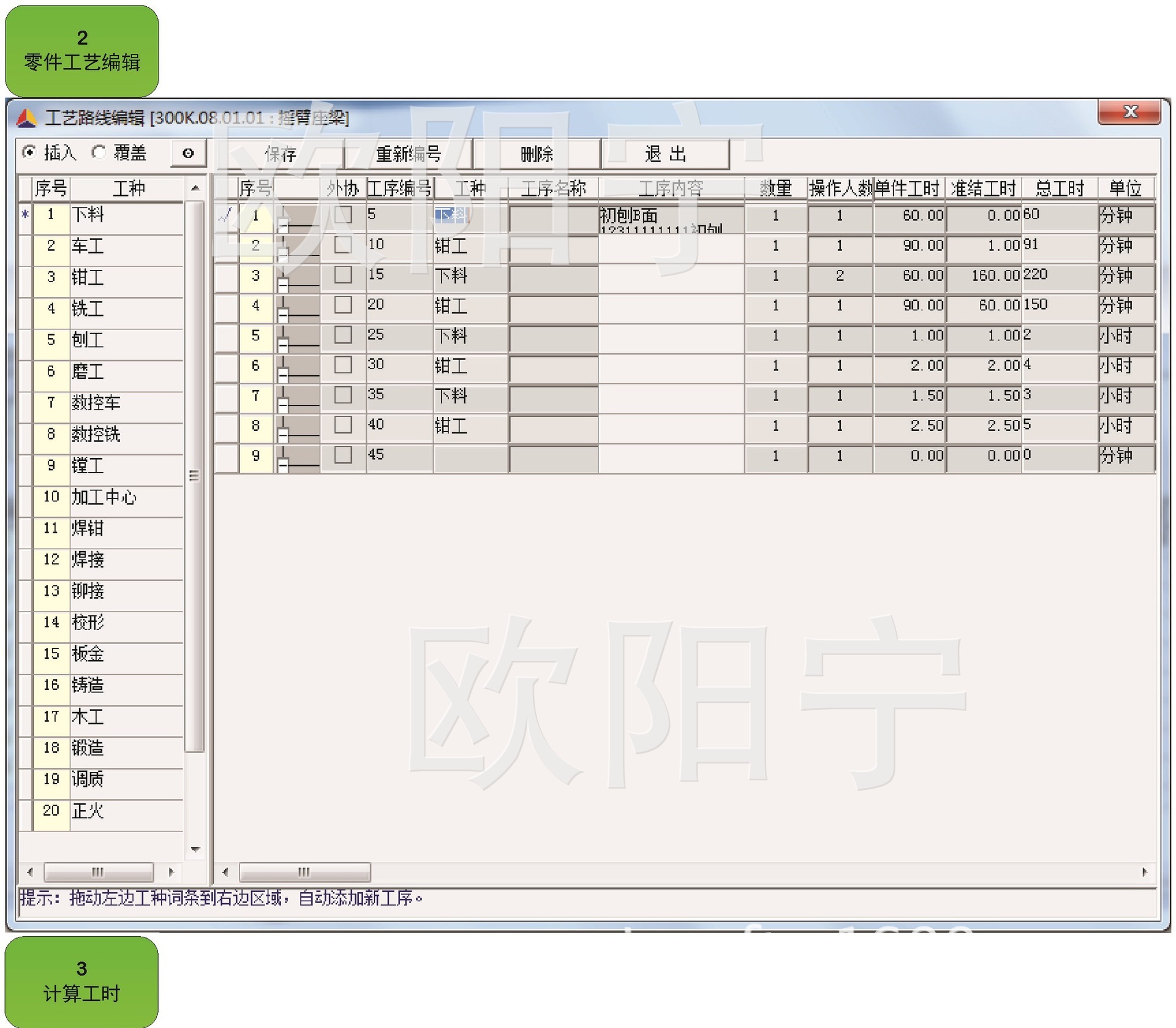Collapse the tree node in process row 5

tap(283, 345)
